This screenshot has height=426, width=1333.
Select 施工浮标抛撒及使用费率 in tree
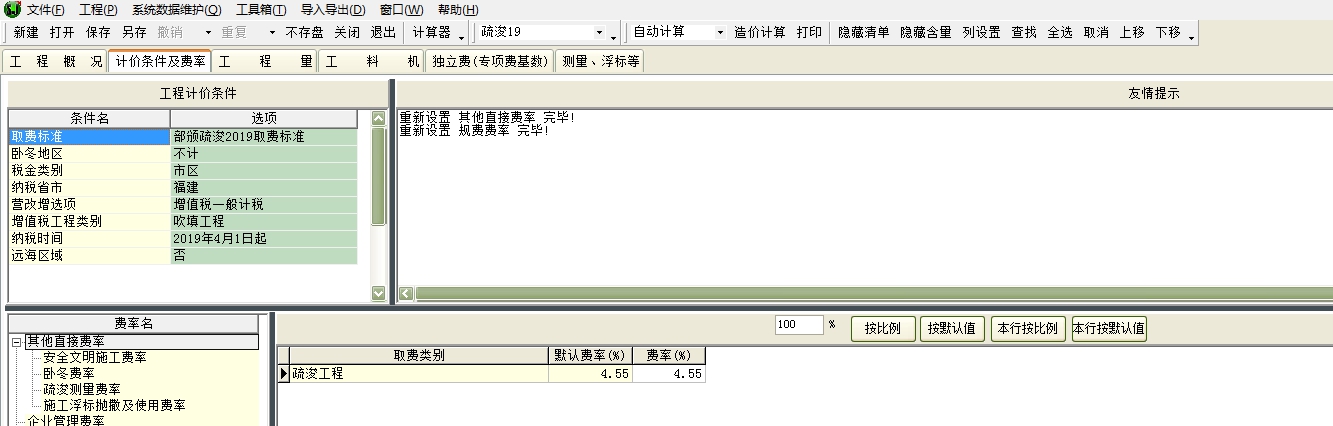(x=114, y=405)
